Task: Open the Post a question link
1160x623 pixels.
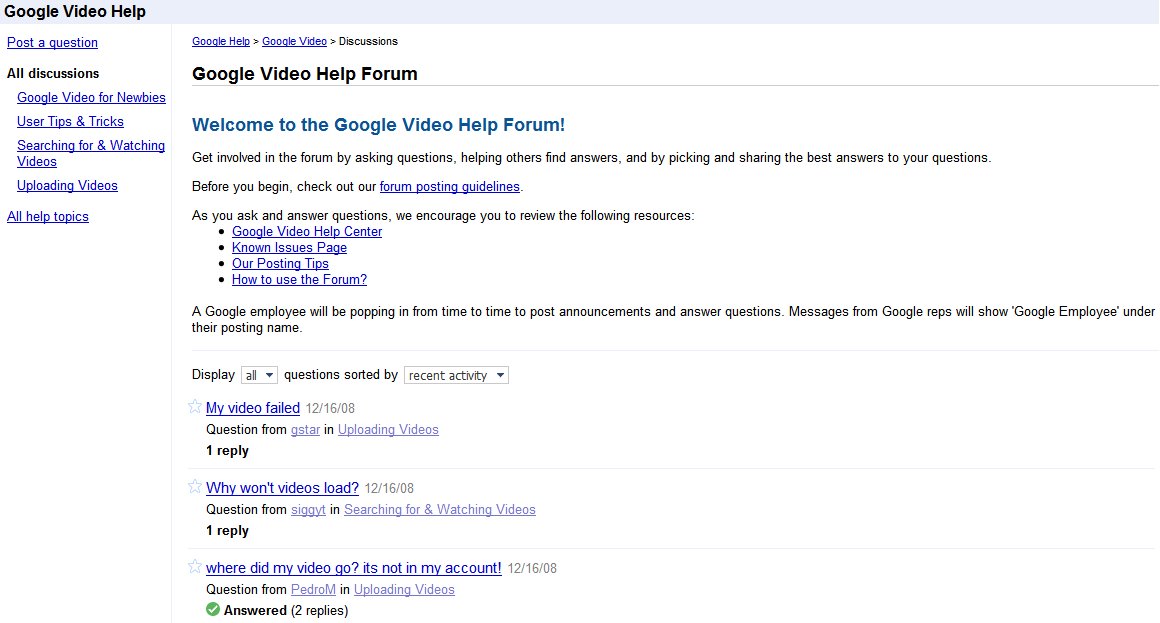Action: coord(52,43)
